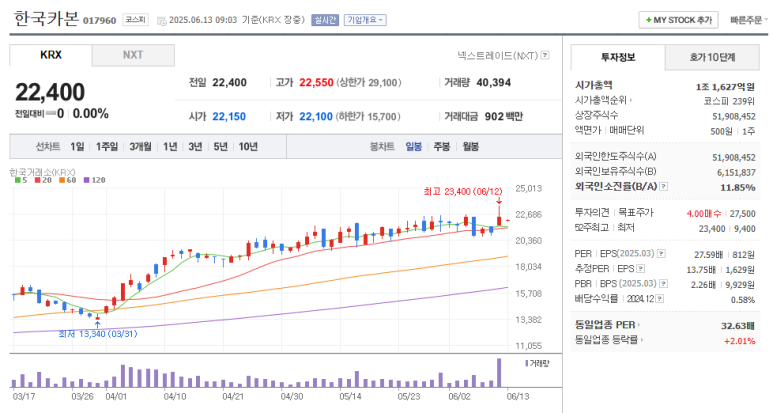Screen dimensions: 773x413
Task: Click the 최저 13,340 (03/31) chart marker
Action: [x=98, y=334]
